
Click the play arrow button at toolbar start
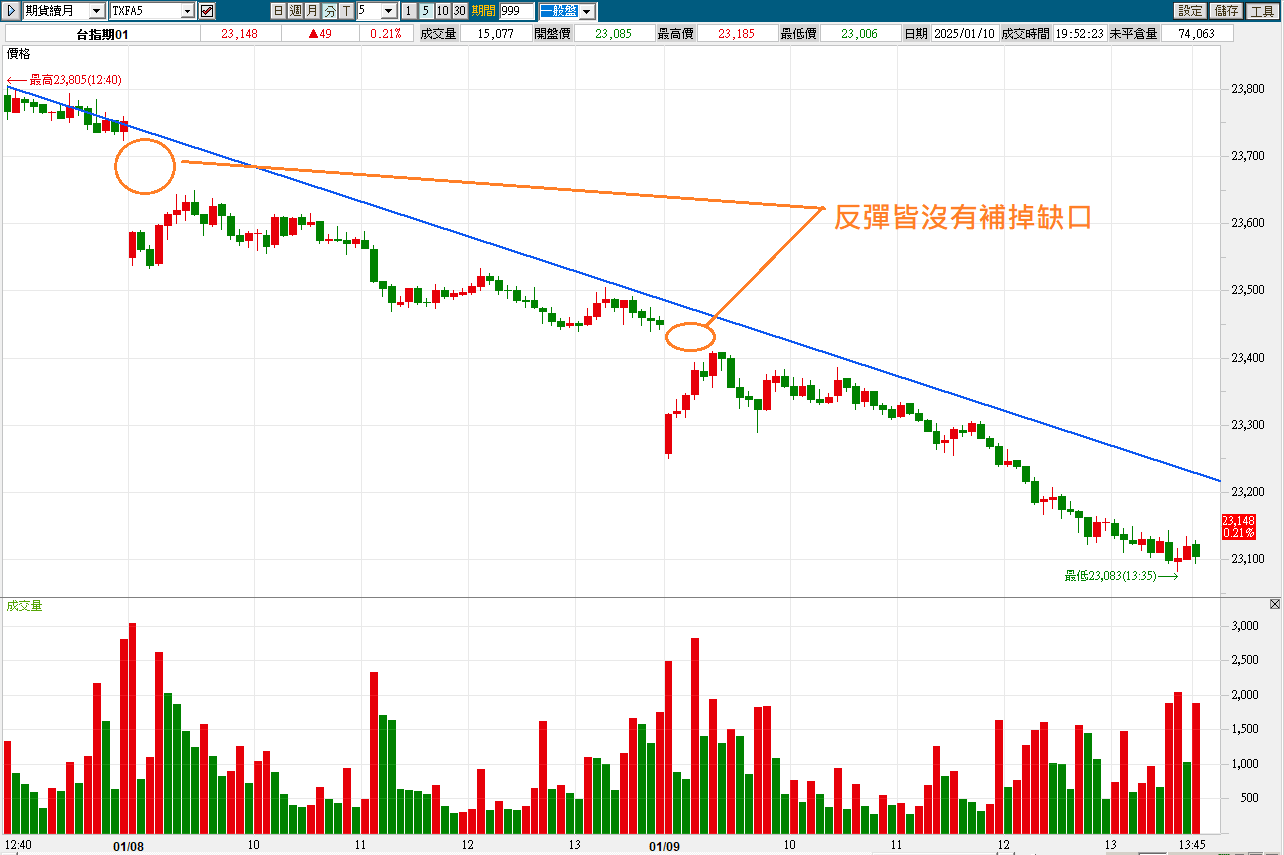(x=10, y=11)
